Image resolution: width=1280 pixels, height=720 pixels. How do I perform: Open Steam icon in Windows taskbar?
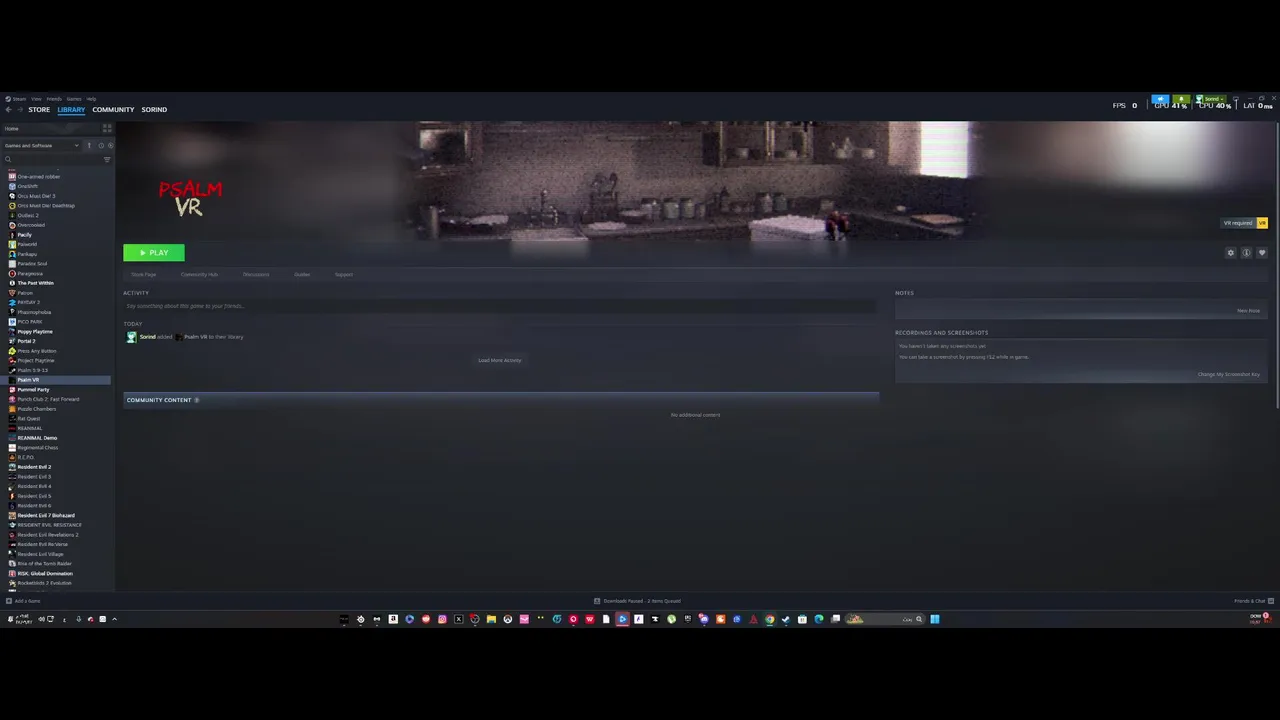coord(785,619)
